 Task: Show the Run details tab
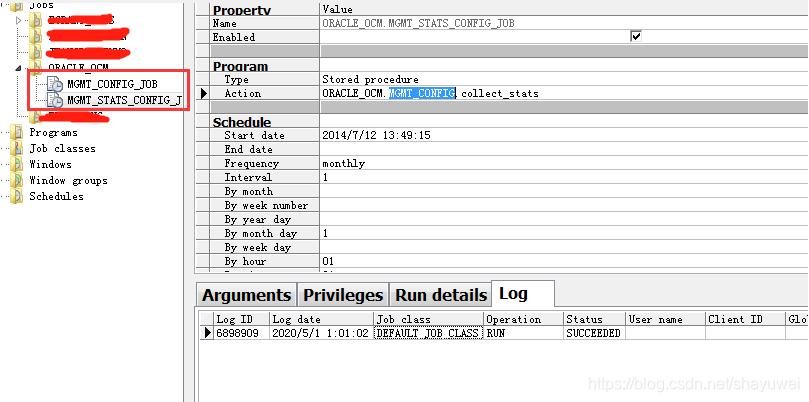pyautogui.click(x=441, y=295)
